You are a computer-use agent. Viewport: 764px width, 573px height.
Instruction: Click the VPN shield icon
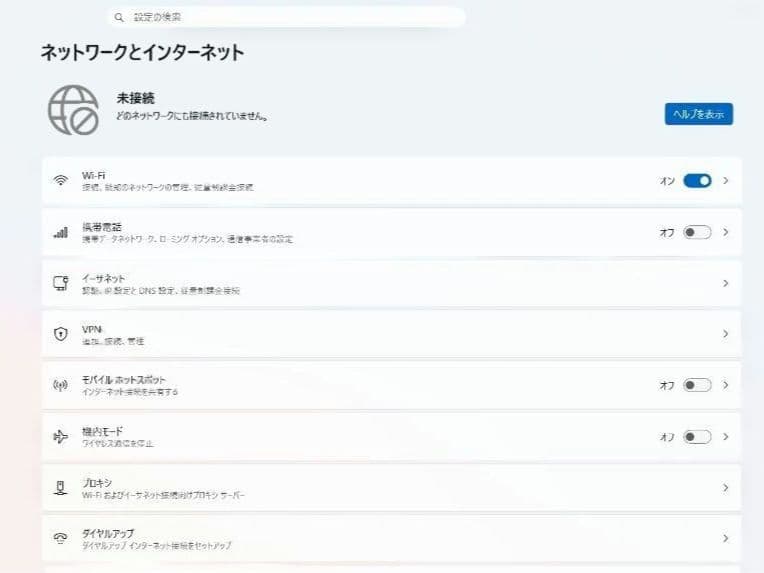coord(61,334)
